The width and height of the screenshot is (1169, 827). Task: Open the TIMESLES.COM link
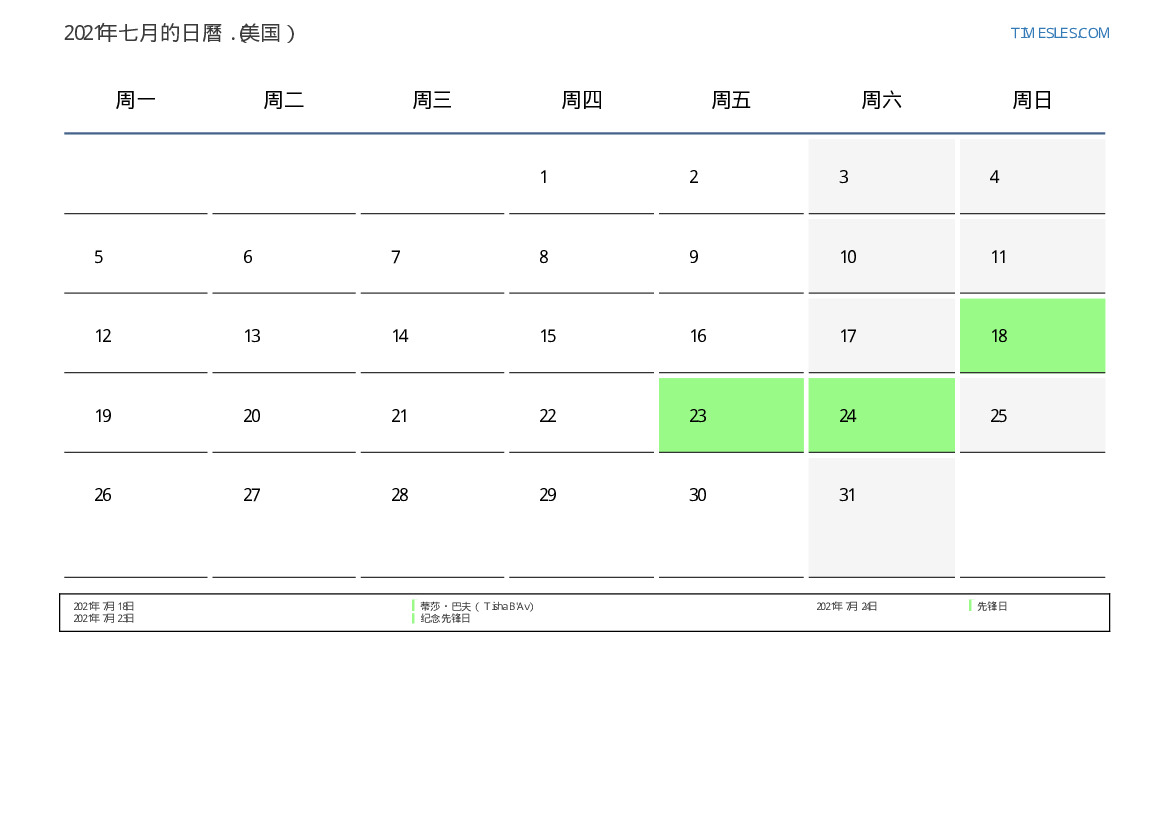1059,33
